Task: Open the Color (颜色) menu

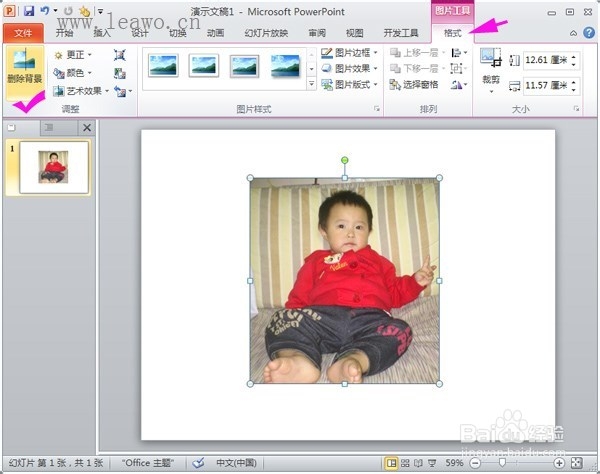Action: pyautogui.click(x=73, y=73)
